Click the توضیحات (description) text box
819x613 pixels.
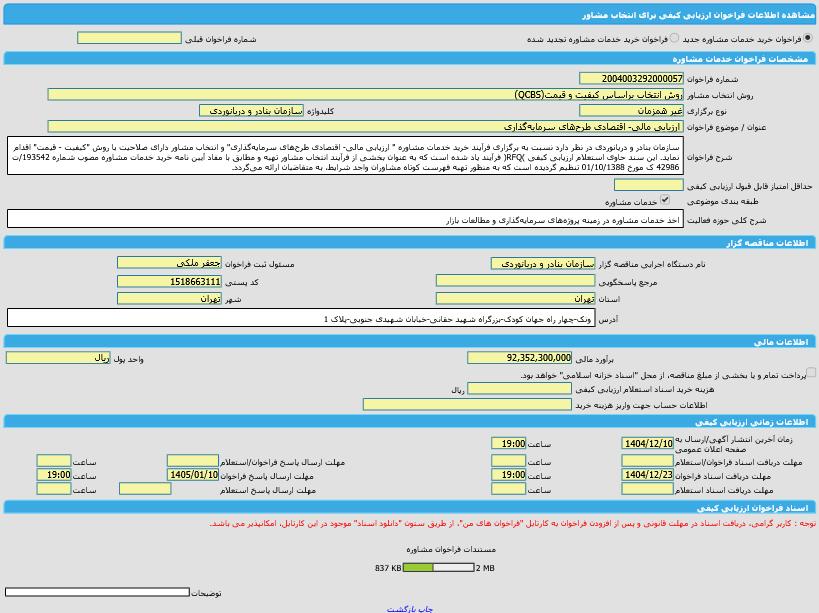coord(97,592)
